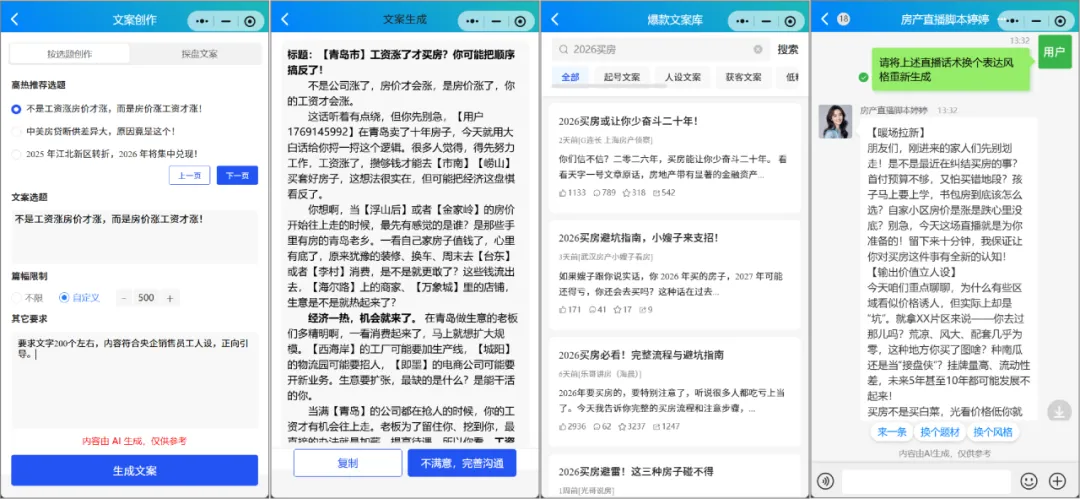
Task: Go back from the 文案生成 screen
Action: [285, 20]
